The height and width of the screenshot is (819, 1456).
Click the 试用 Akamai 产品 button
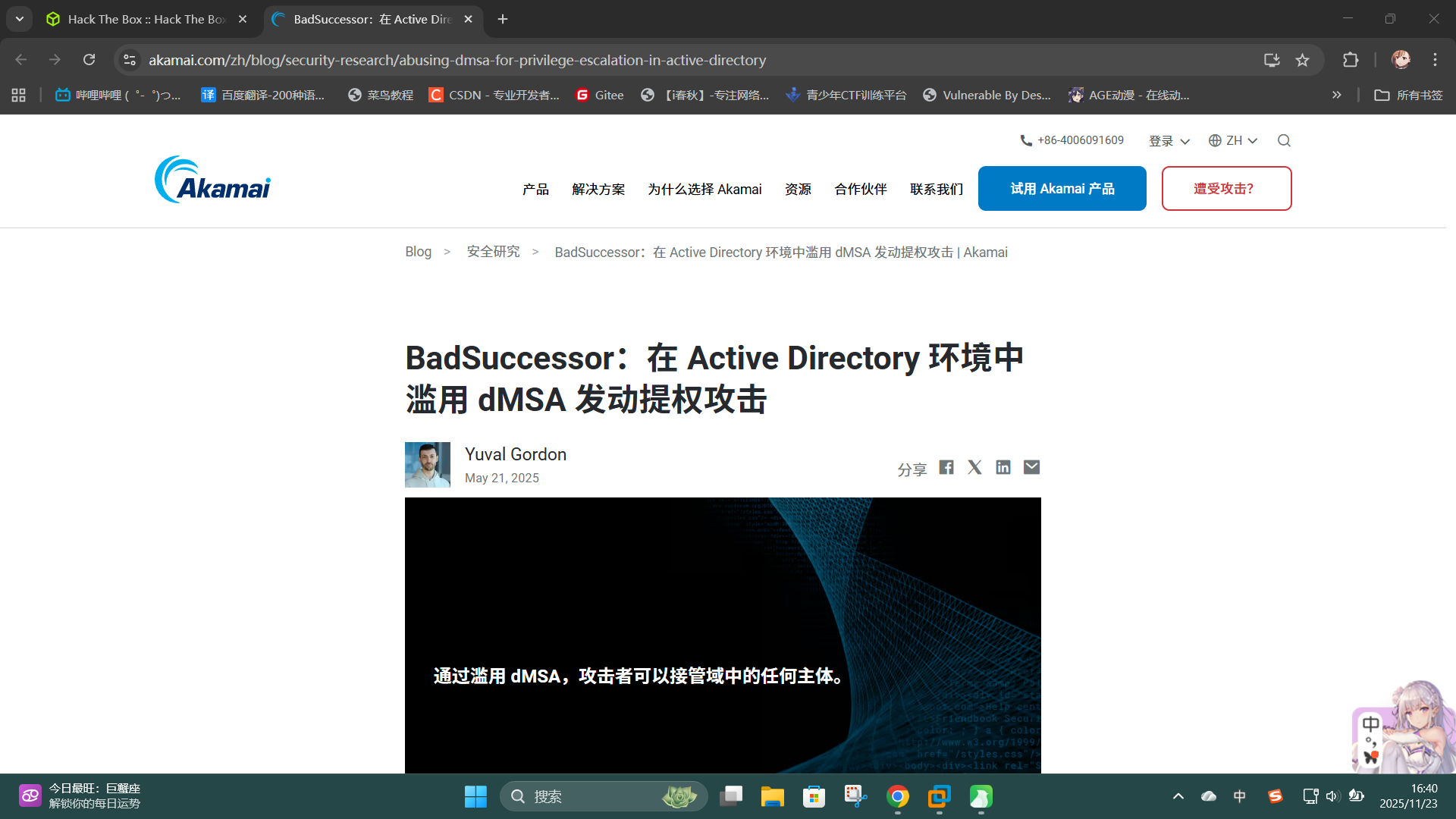(x=1062, y=188)
